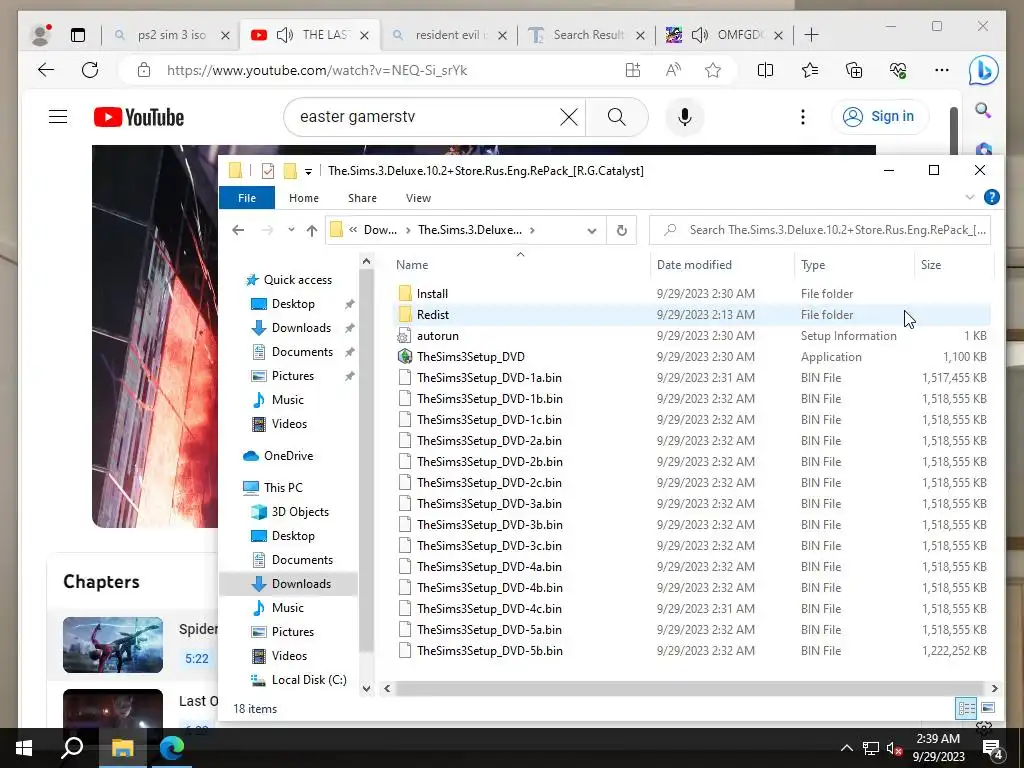Clear the YouTube search box
Viewport: 1024px width, 768px height.
[x=569, y=117]
